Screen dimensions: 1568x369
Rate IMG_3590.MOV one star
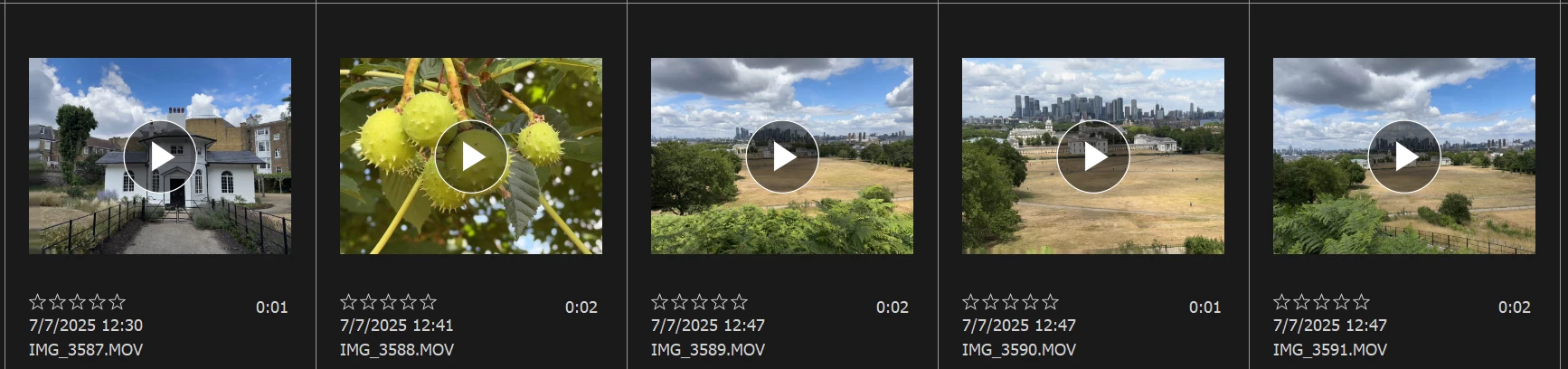click(971, 302)
